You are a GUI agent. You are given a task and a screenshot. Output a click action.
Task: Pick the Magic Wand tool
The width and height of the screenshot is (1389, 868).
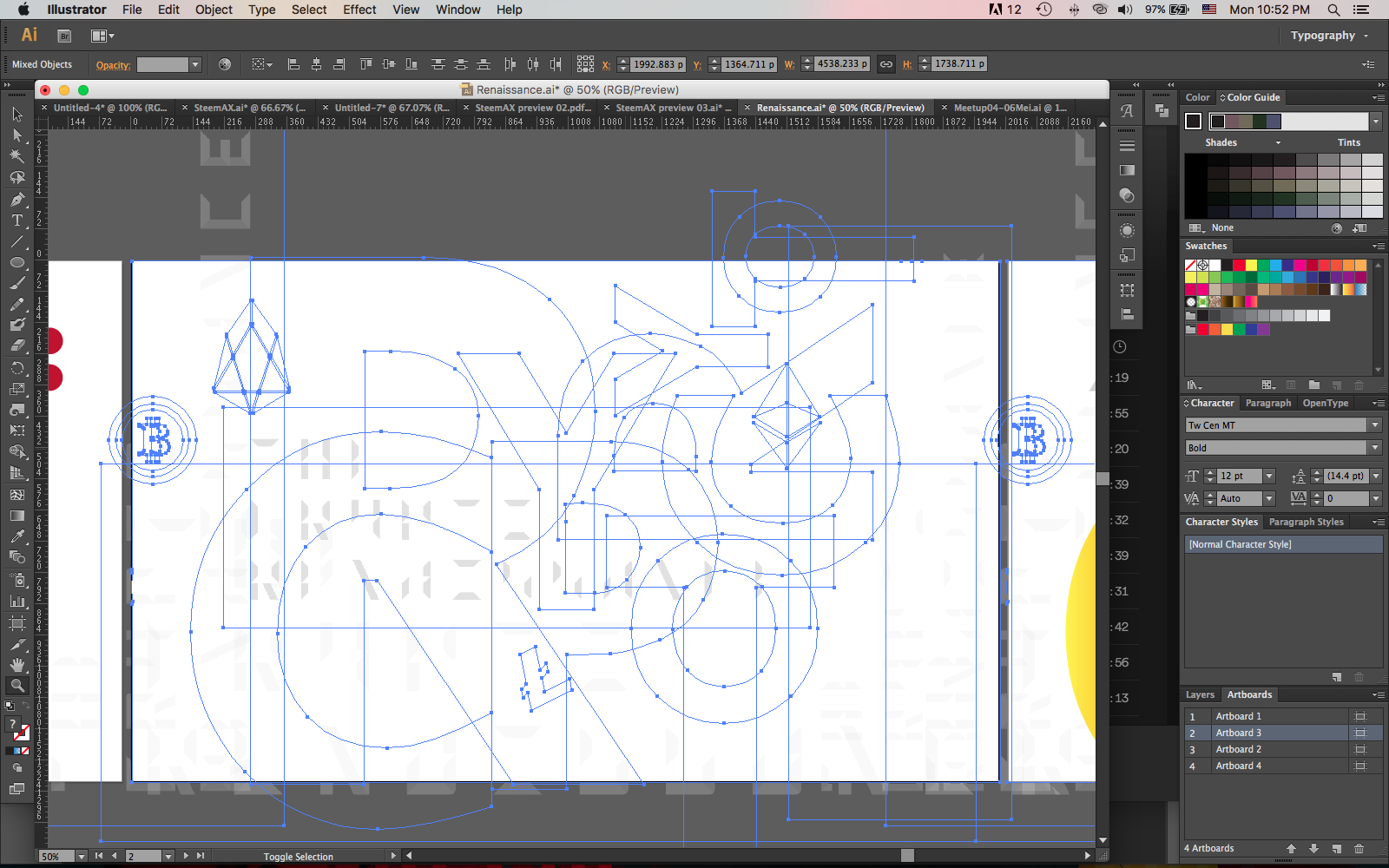pos(16,156)
